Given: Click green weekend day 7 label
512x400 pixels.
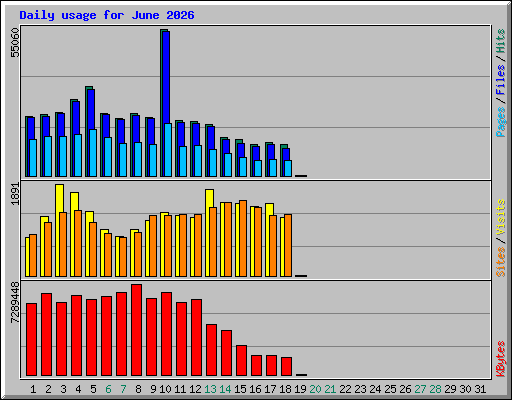Looking at the screenshot, I should coord(123,389).
